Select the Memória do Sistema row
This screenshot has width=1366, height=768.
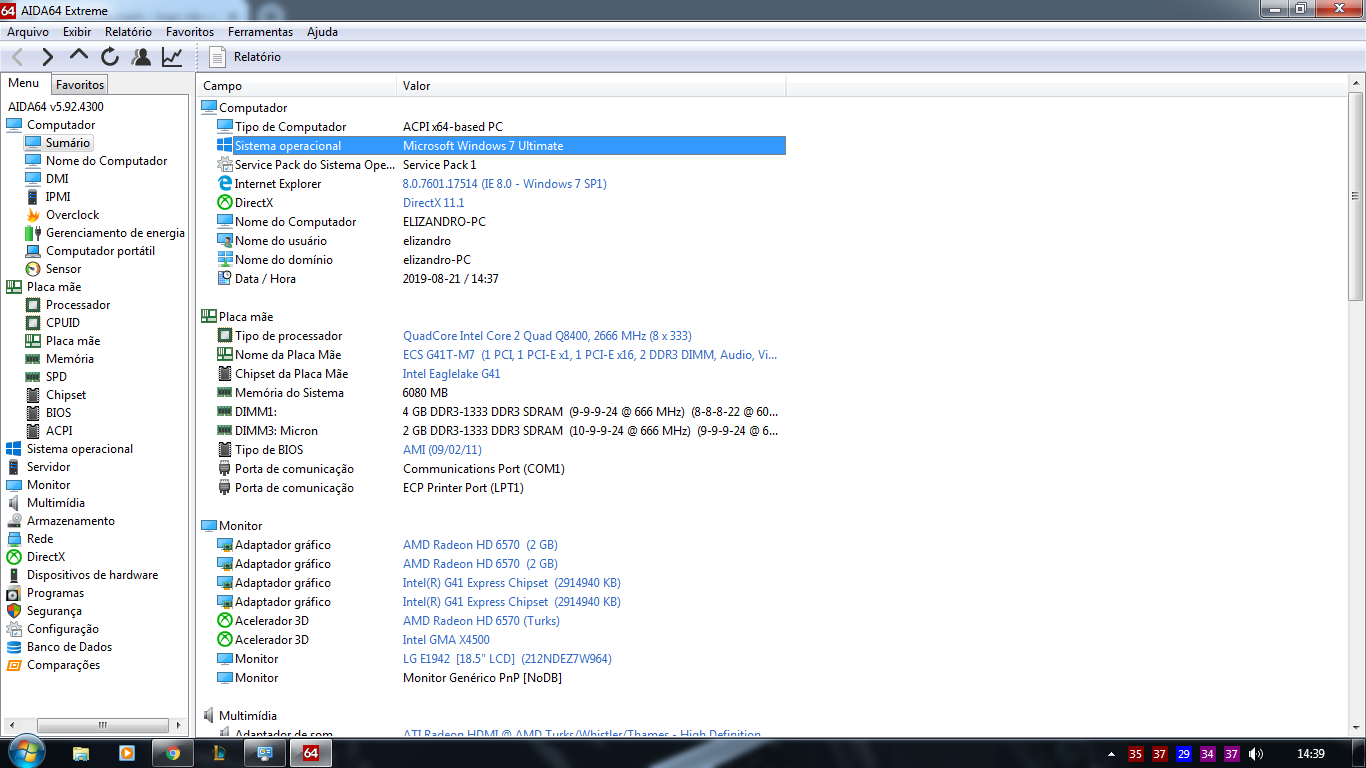coord(501,393)
